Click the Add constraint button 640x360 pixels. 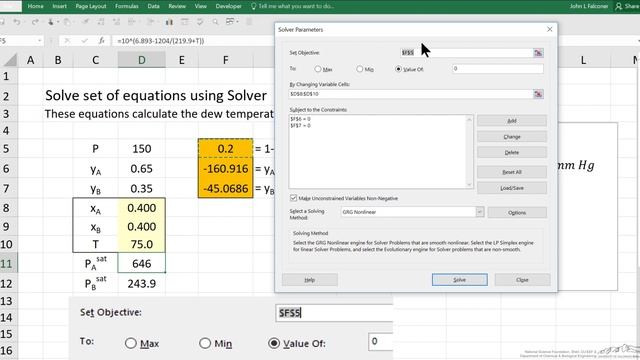point(512,121)
